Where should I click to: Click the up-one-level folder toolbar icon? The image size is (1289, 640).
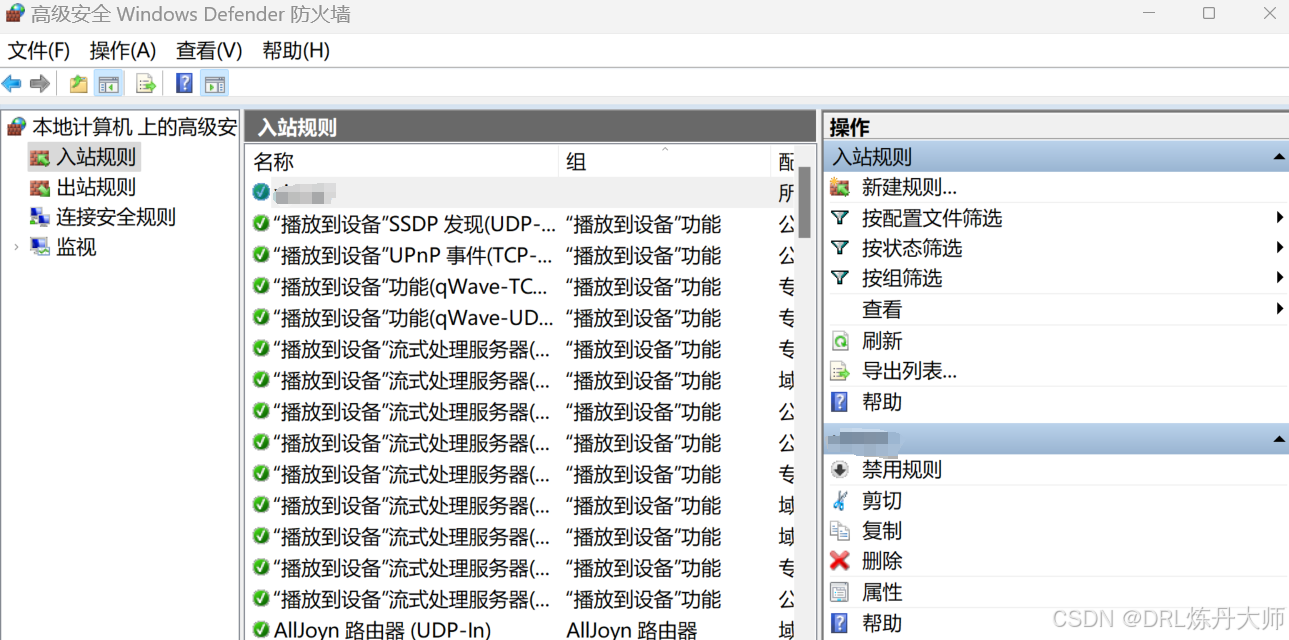(78, 84)
